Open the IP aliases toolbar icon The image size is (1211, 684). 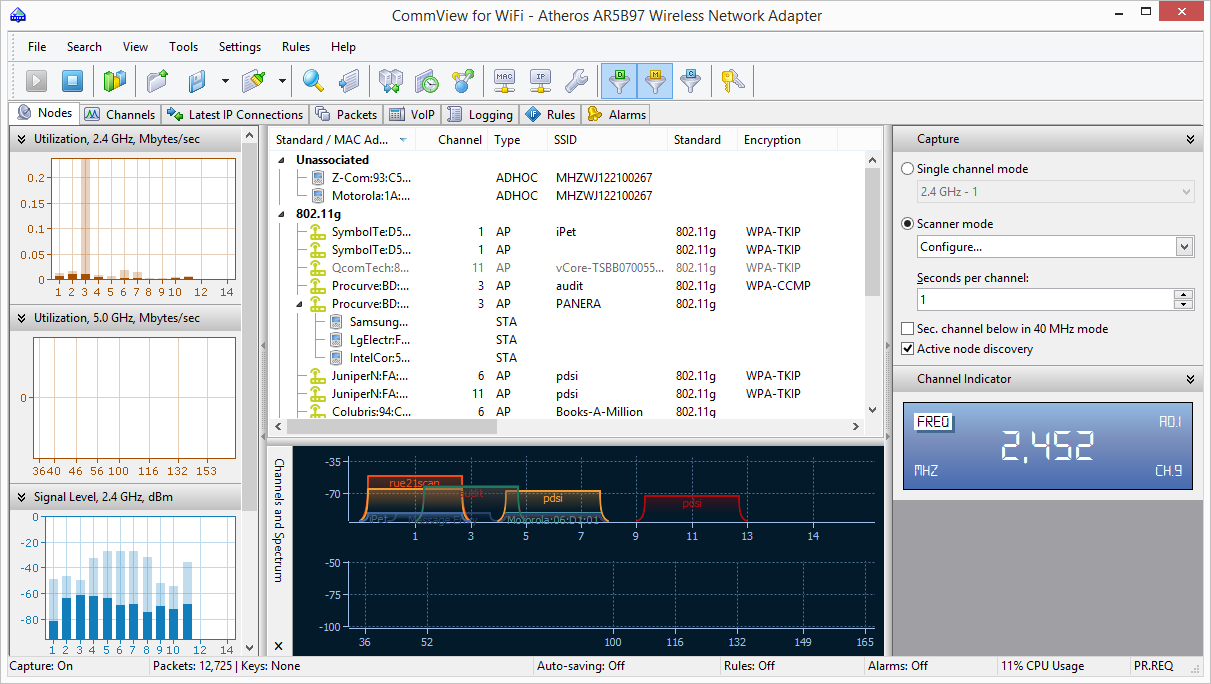coord(540,81)
